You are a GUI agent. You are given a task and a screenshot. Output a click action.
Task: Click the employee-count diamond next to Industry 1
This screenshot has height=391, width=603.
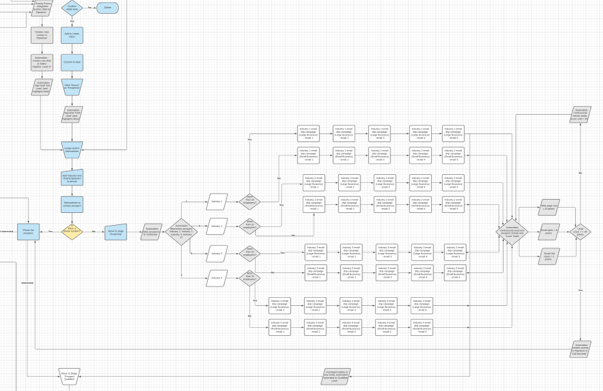click(x=250, y=202)
